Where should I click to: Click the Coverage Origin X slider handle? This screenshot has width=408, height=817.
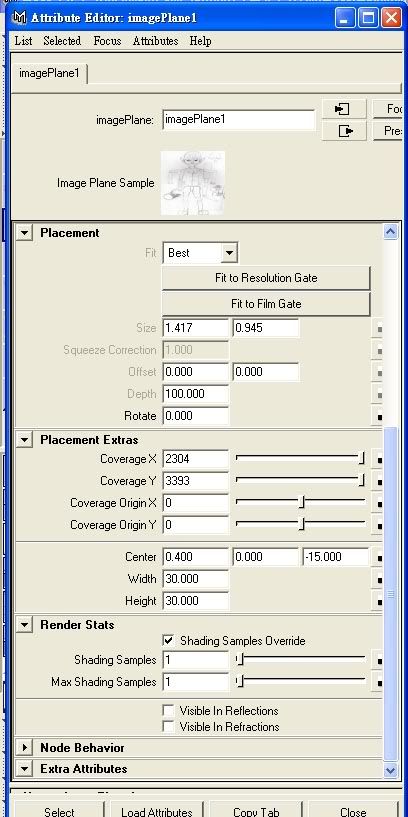(301, 503)
